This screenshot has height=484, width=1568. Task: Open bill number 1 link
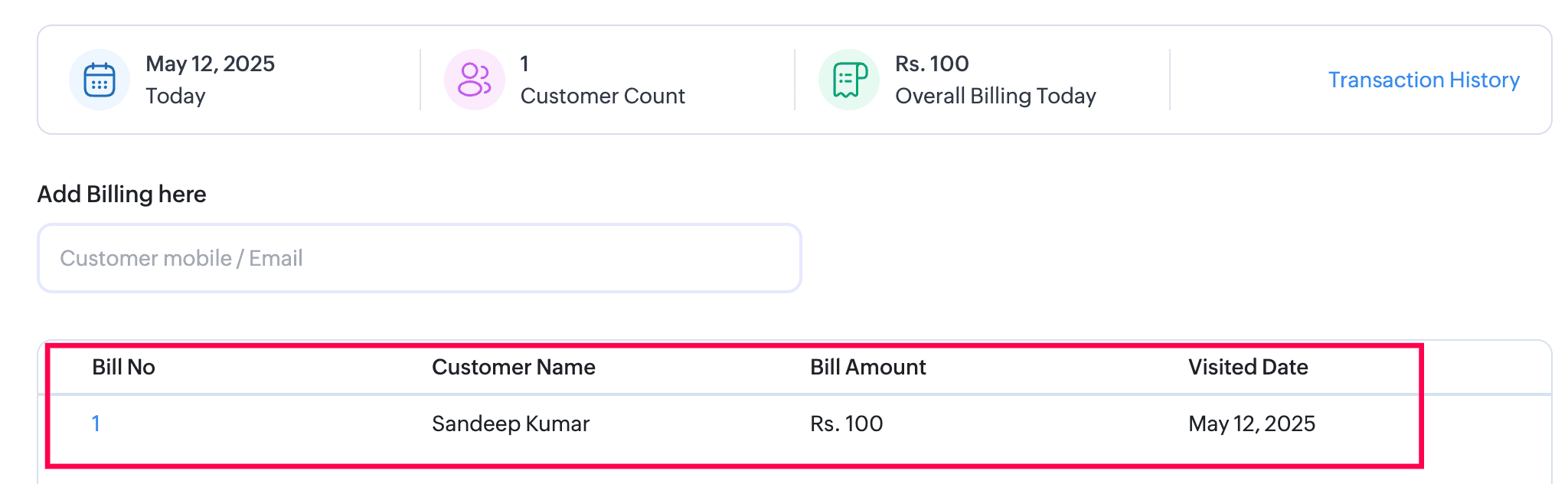[96, 423]
